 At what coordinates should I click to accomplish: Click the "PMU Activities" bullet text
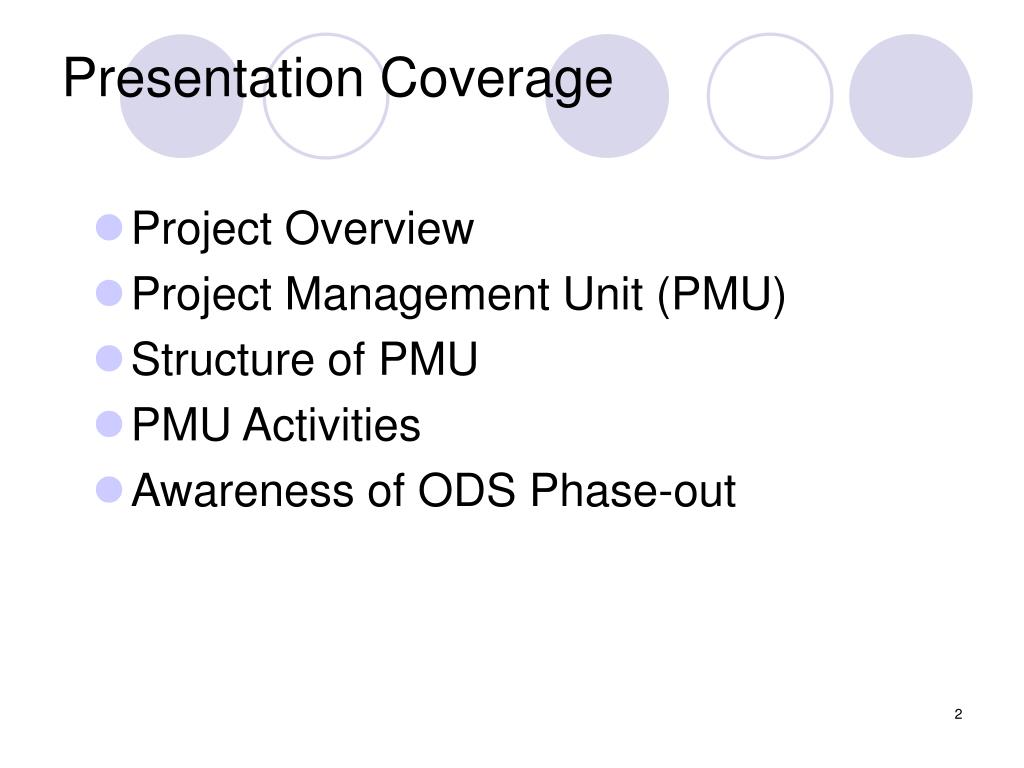[x=276, y=425]
